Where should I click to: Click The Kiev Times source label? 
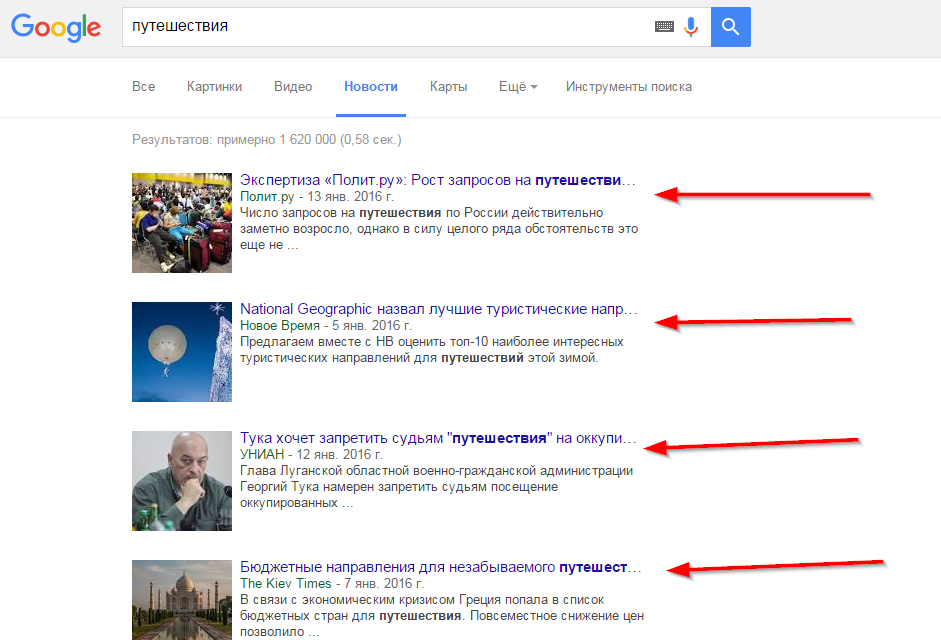[286, 584]
